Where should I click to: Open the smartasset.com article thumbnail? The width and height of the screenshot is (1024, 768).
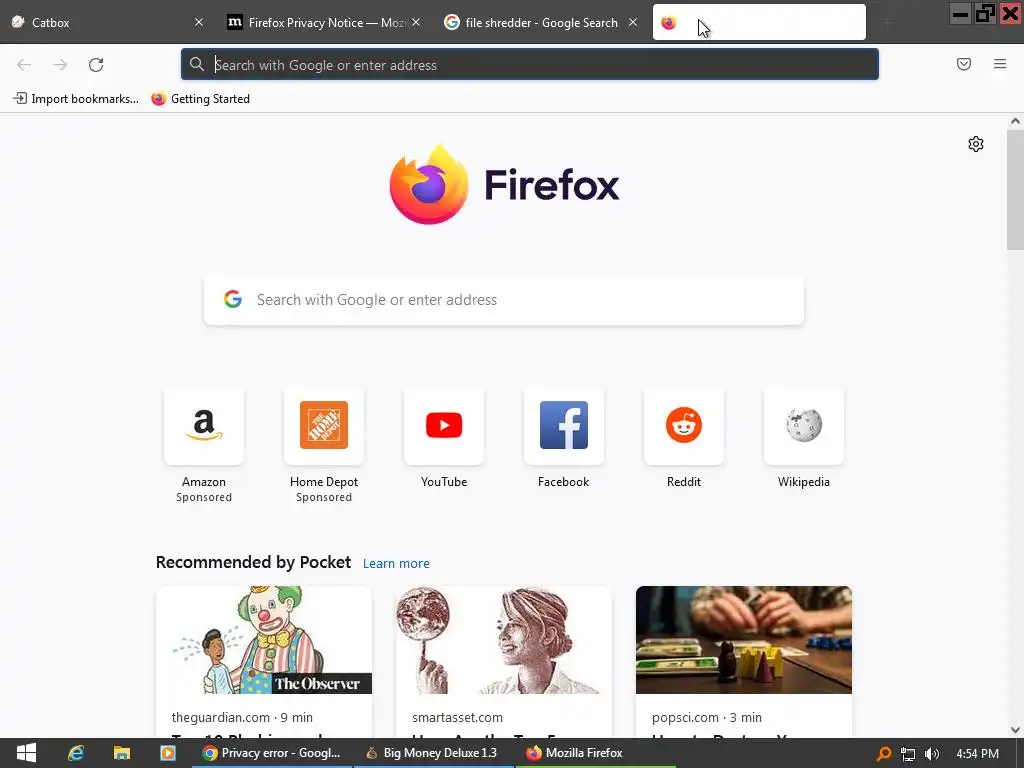(x=504, y=640)
